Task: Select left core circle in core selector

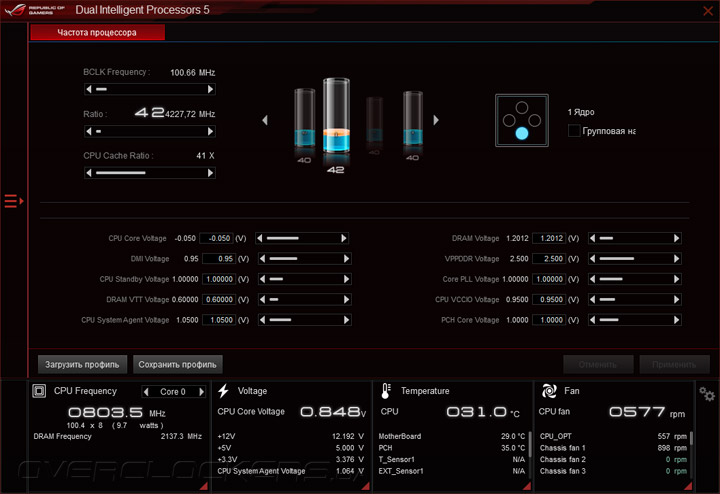Action: 509,120
